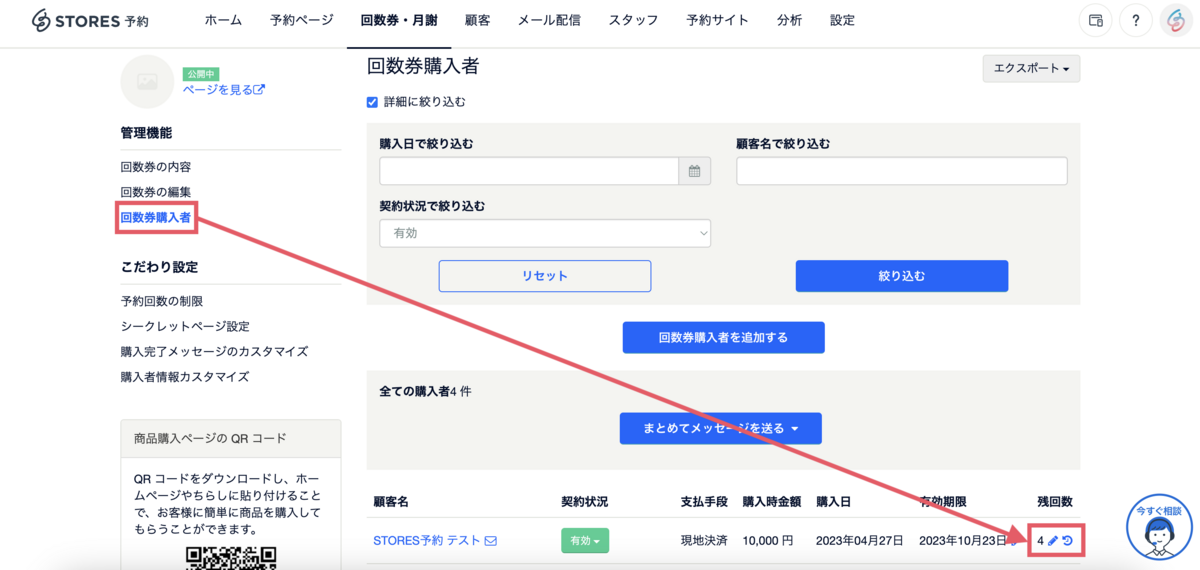Click the envelope icon beside STORES予約 テスト
The height and width of the screenshot is (570, 1200).
(x=491, y=541)
